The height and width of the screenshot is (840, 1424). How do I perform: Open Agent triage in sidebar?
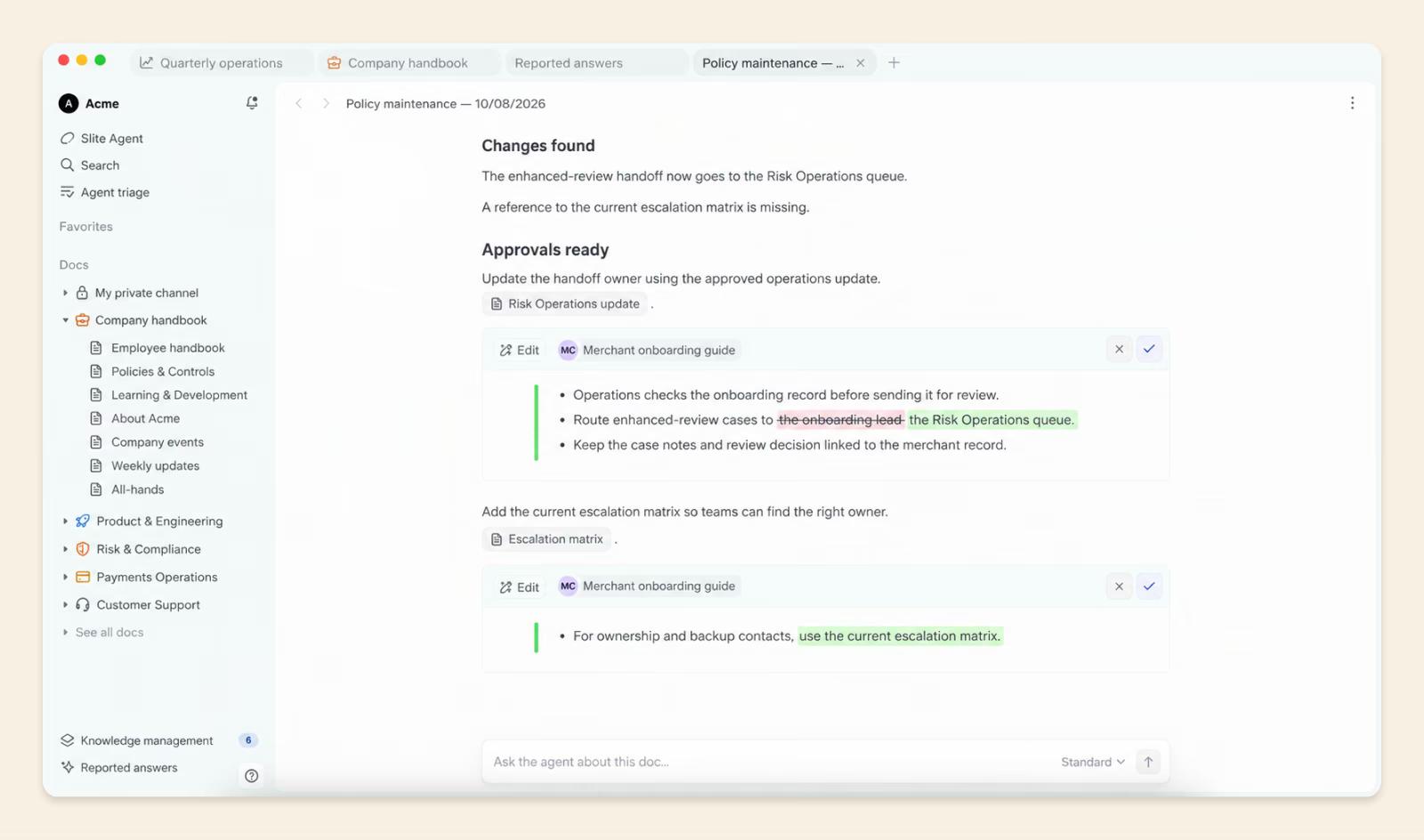[x=105, y=192]
